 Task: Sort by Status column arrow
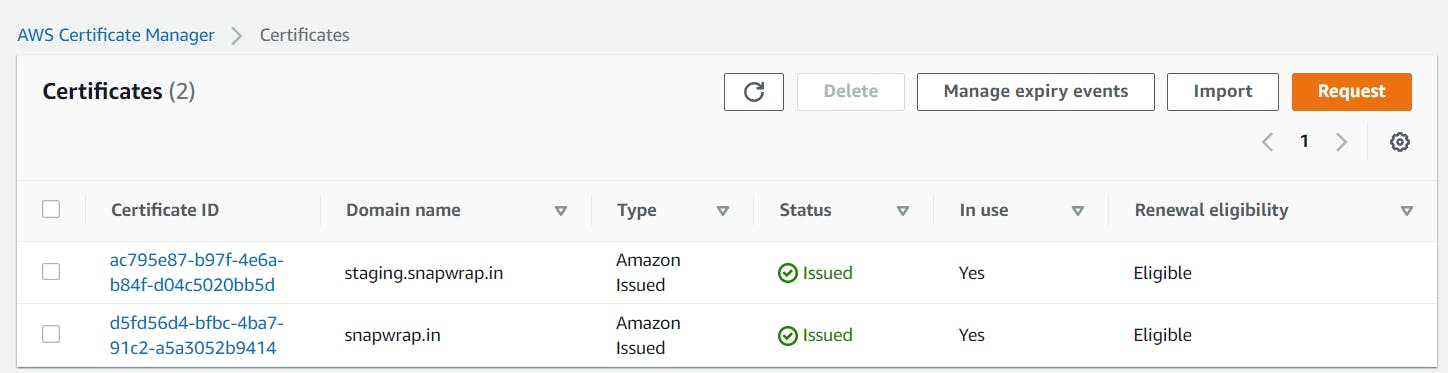pyautogui.click(x=903, y=211)
